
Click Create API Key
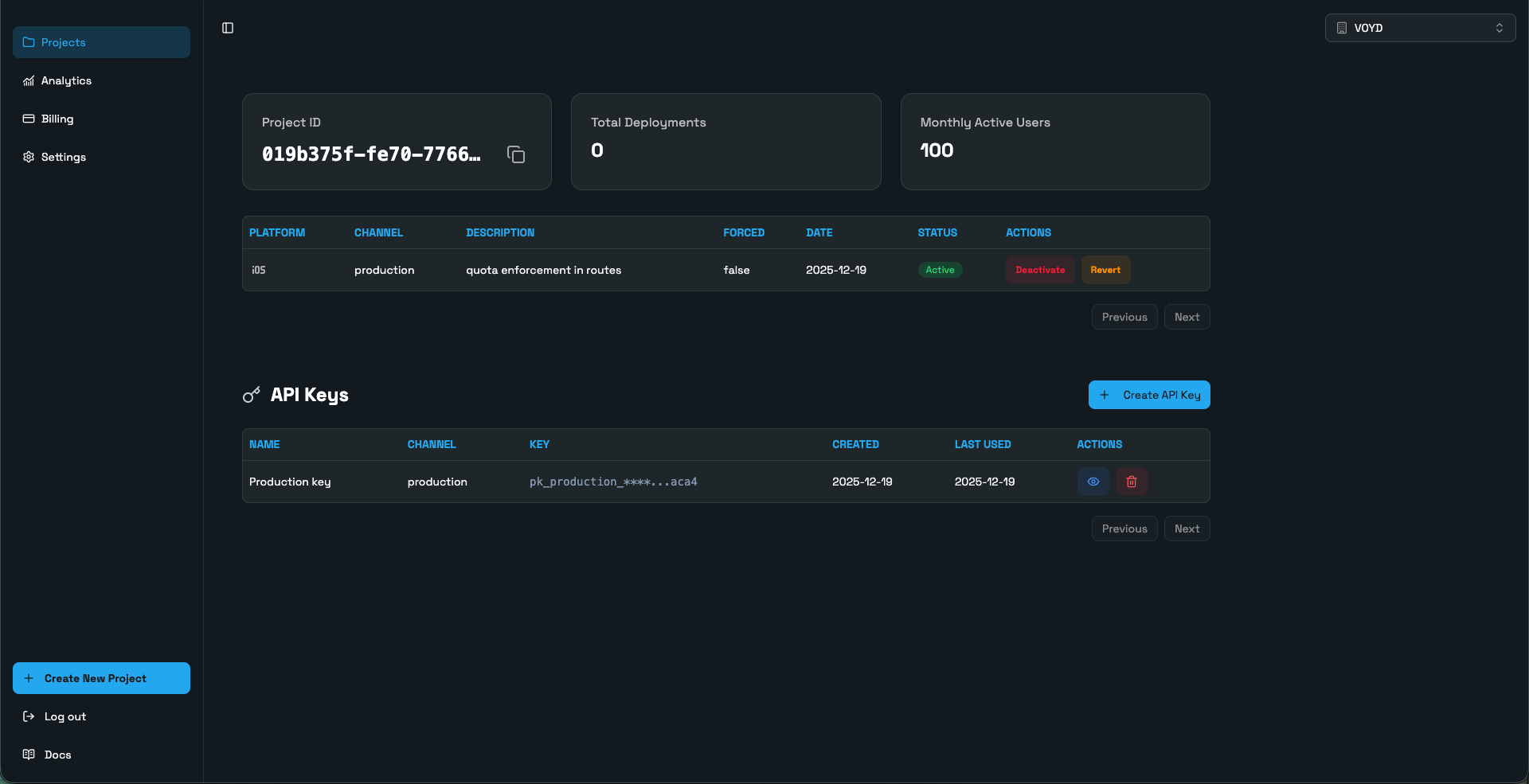[1148, 395]
